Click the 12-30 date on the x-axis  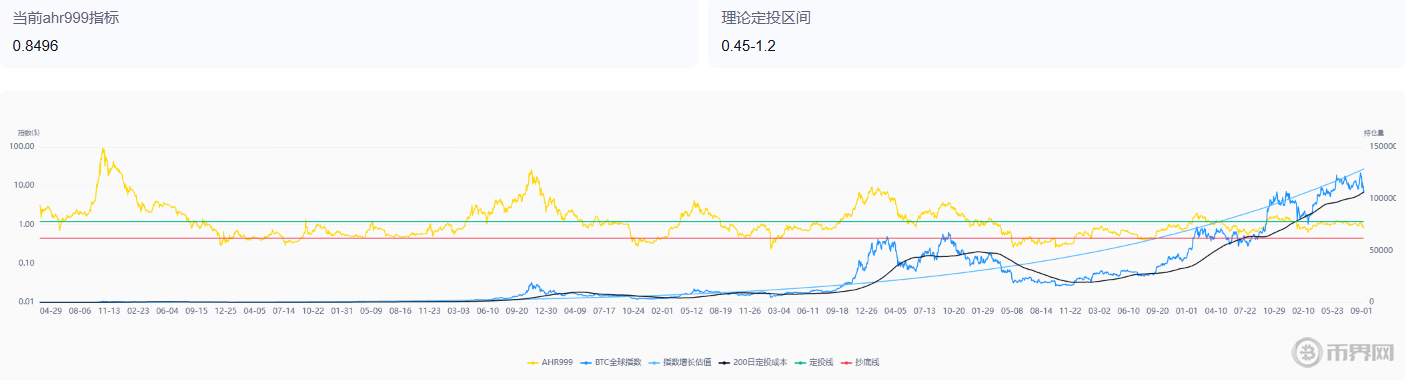coord(545,311)
